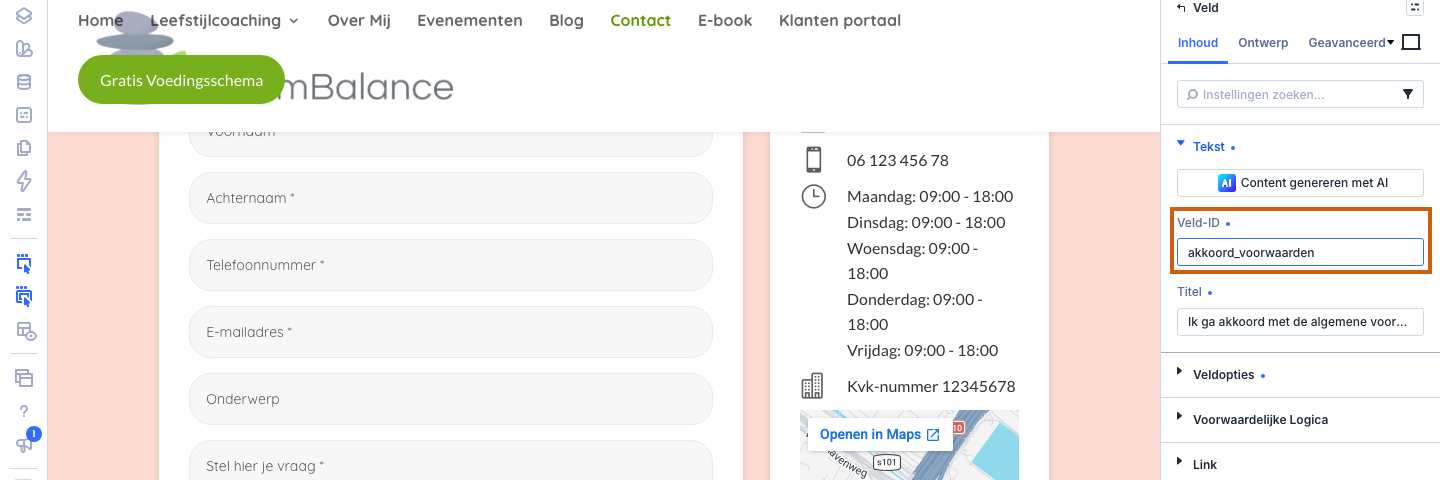The image size is (1440, 480).
Task: Click the building icon beside Kvk-nummer
Action: 812,386
